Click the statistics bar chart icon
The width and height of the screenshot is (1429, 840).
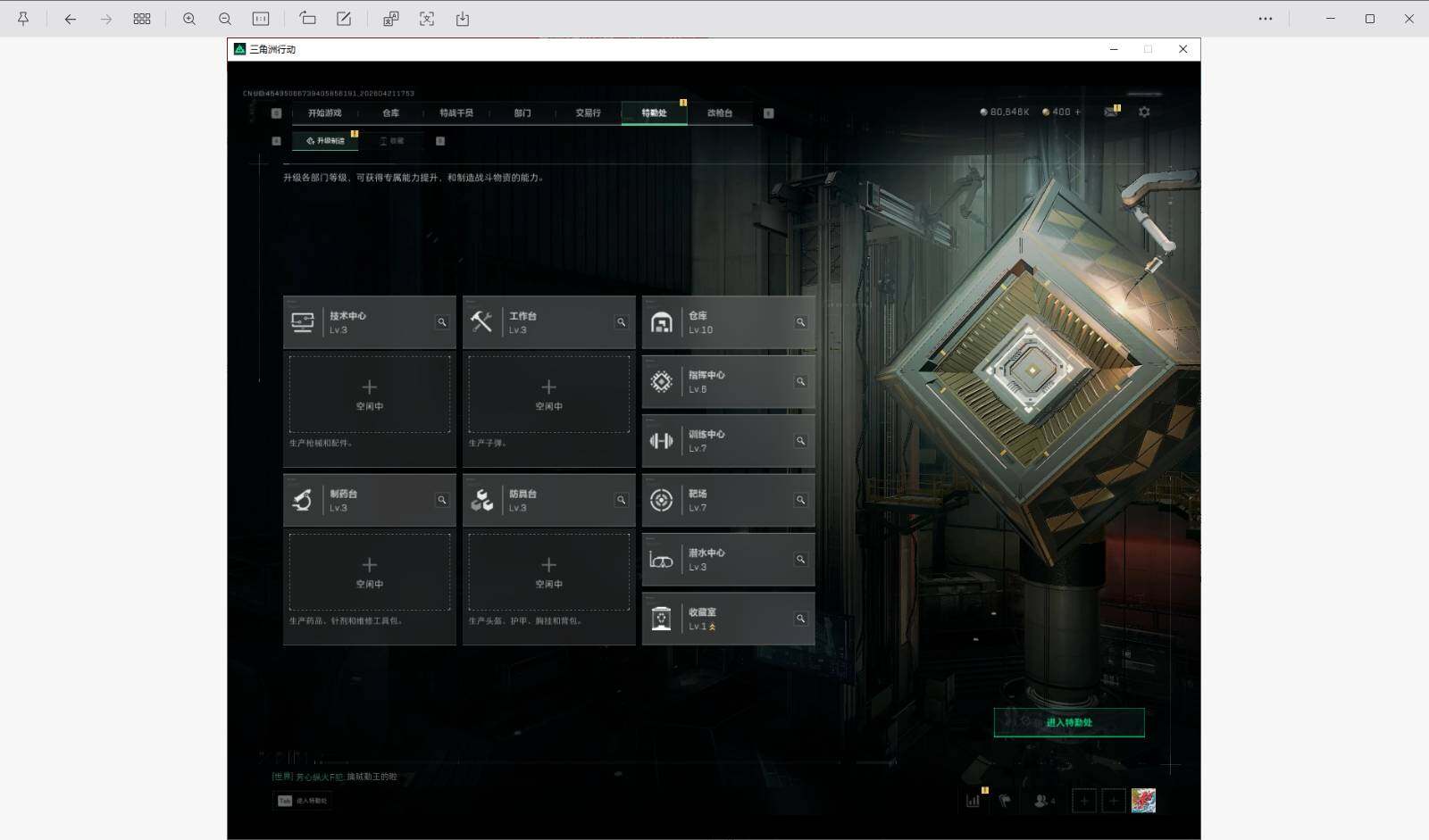pyautogui.click(x=973, y=801)
